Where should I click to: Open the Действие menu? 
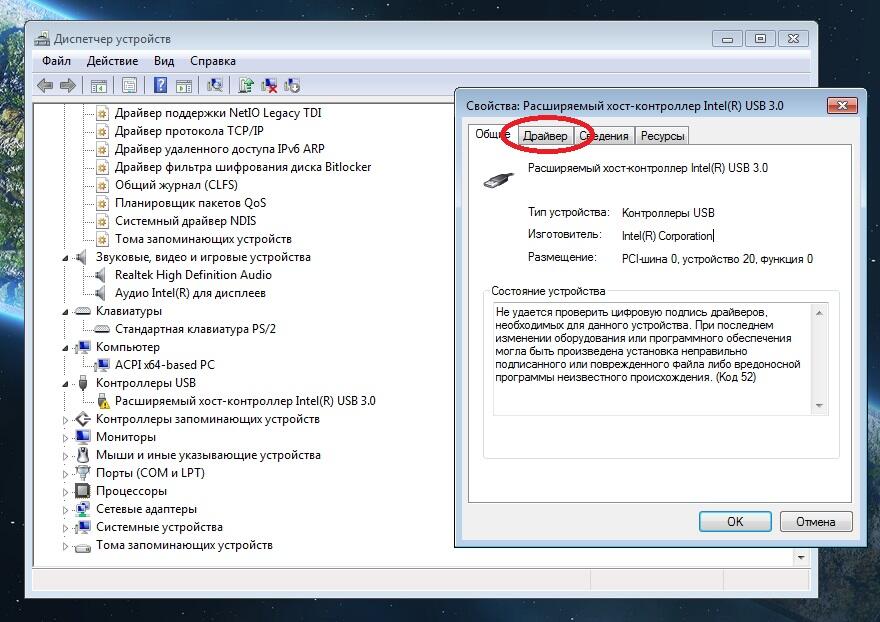112,61
